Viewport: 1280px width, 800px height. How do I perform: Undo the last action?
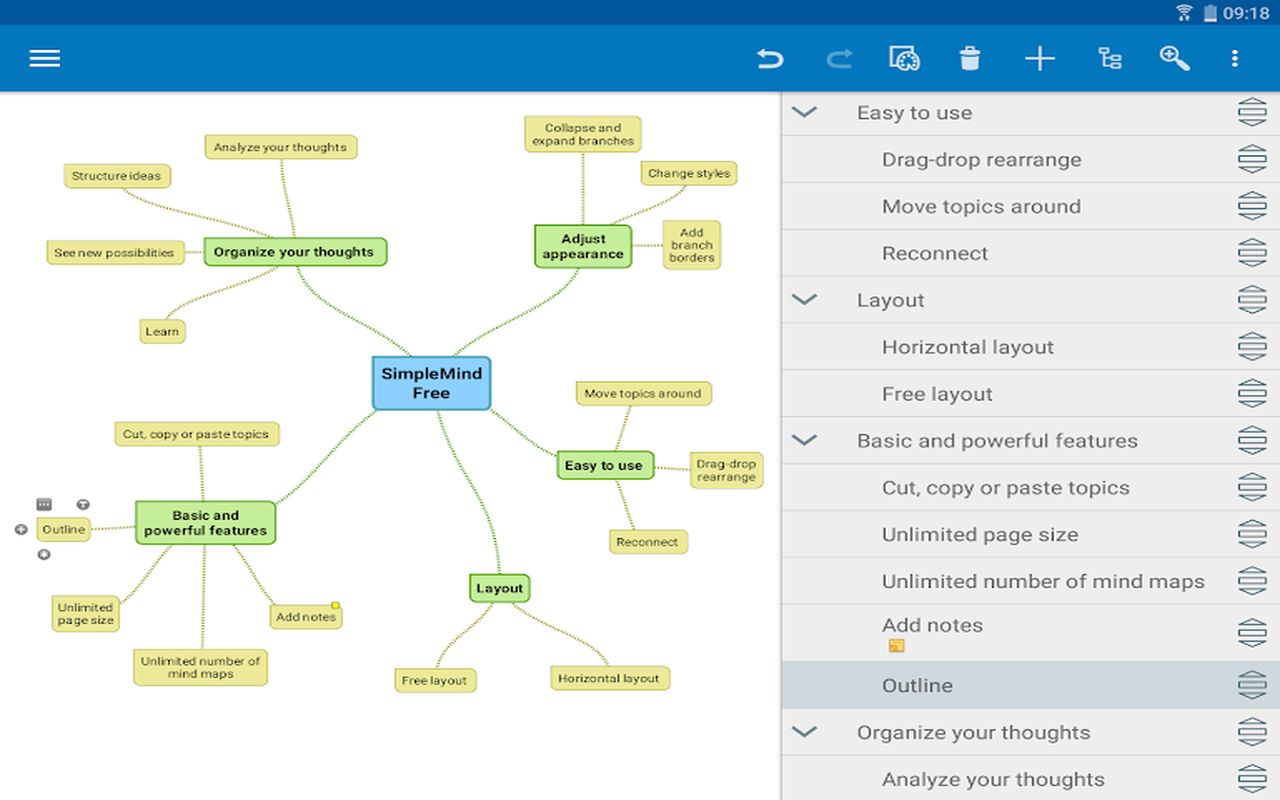tap(769, 59)
